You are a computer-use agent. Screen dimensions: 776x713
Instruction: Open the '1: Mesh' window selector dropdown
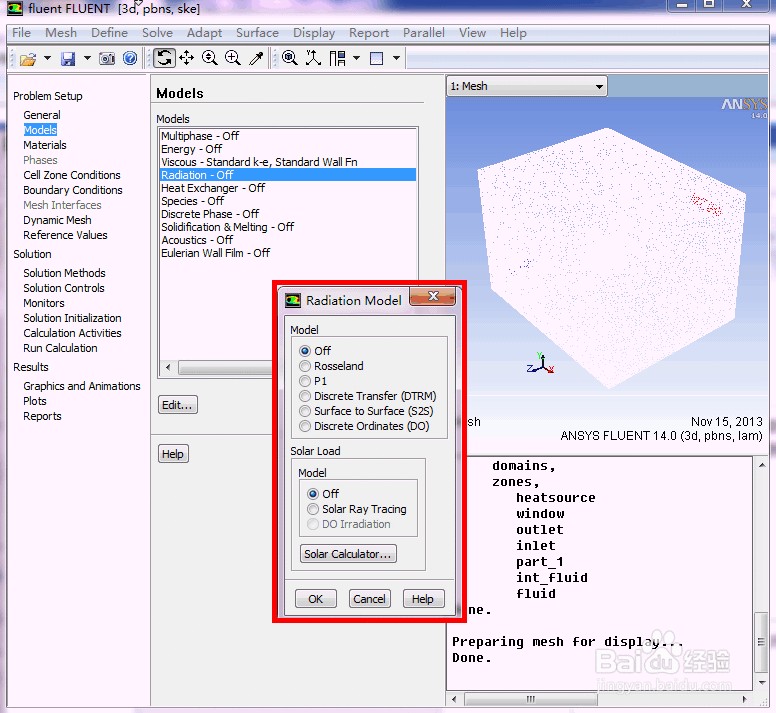pos(527,87)
